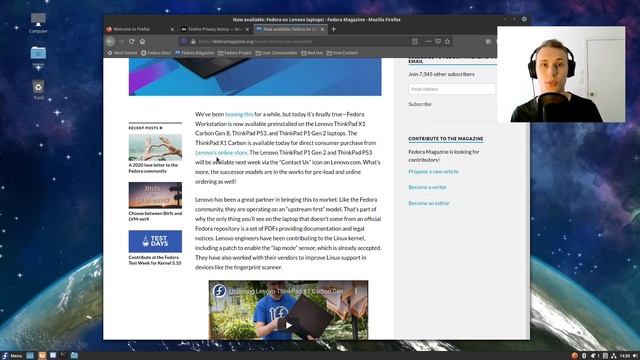The height and width of the screenshot is (360, 640).
Task: Open the network connections tray icon
Action: pos(613,356)
